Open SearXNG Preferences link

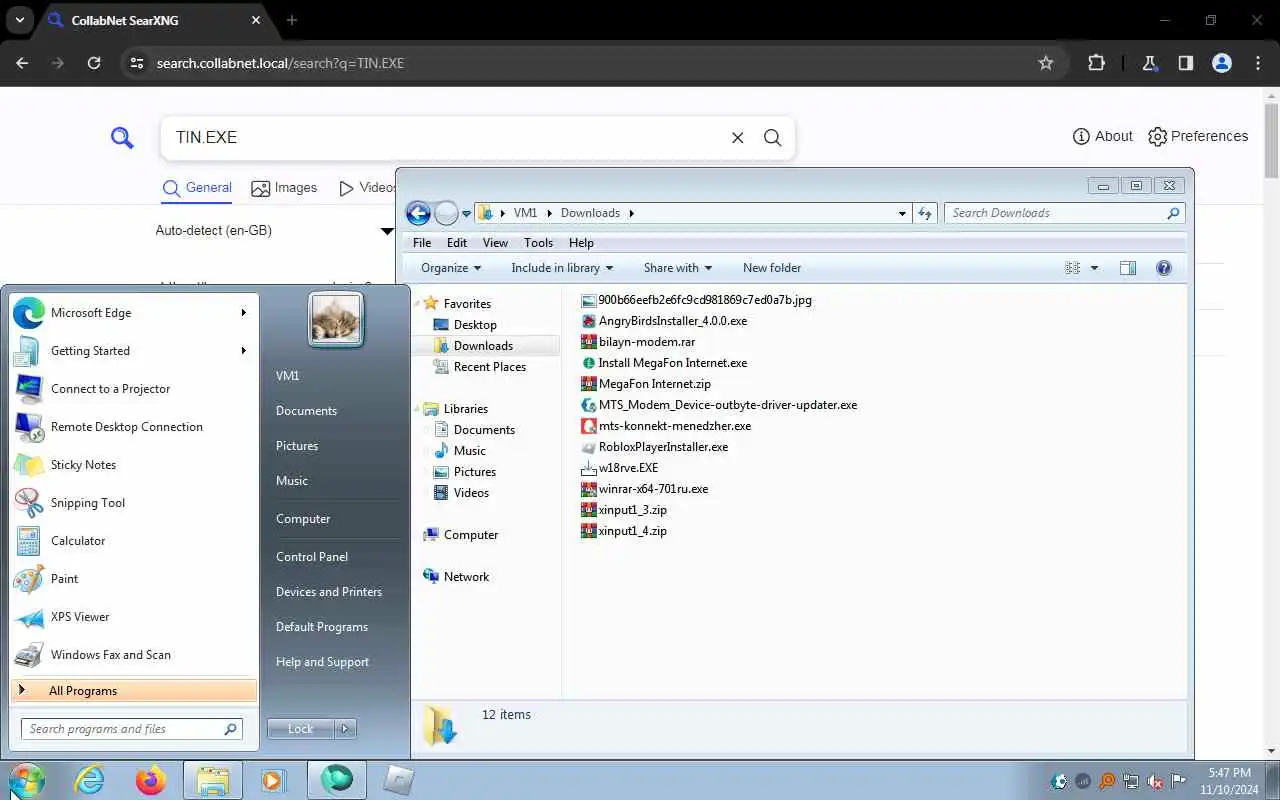1198,136
